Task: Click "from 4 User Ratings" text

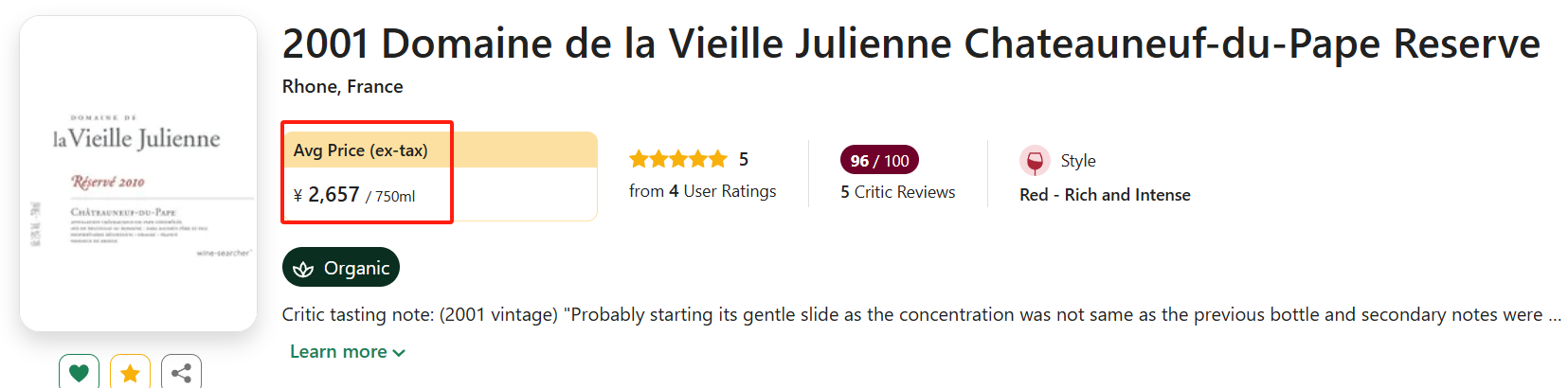Action: point(702,191)
